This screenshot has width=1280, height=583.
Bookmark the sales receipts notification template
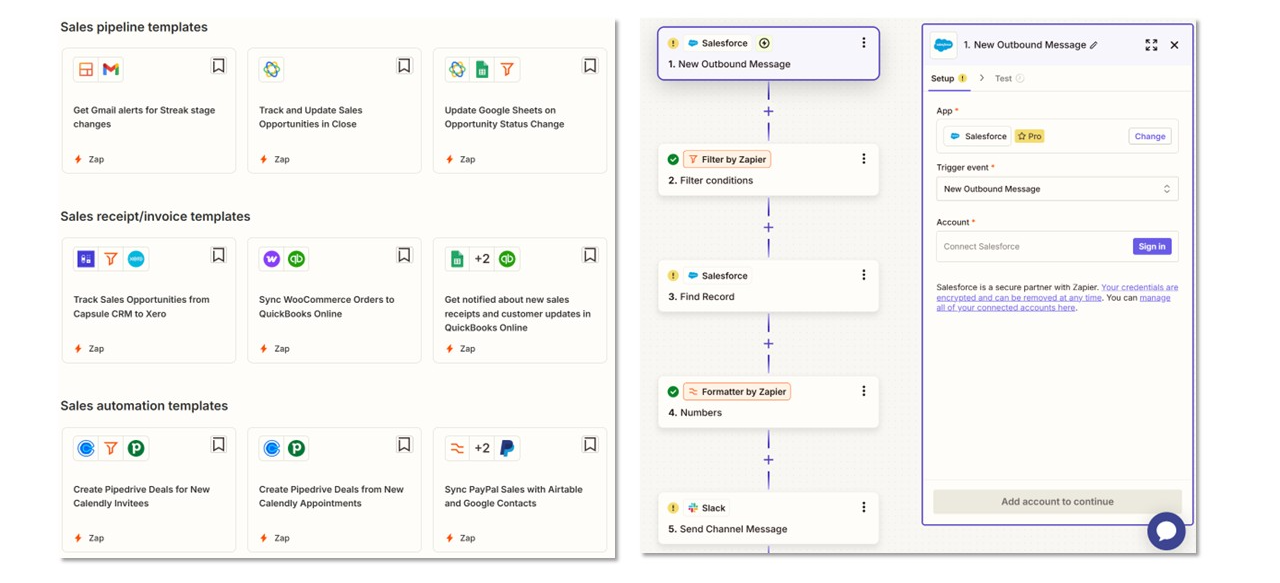click(590, 256)
